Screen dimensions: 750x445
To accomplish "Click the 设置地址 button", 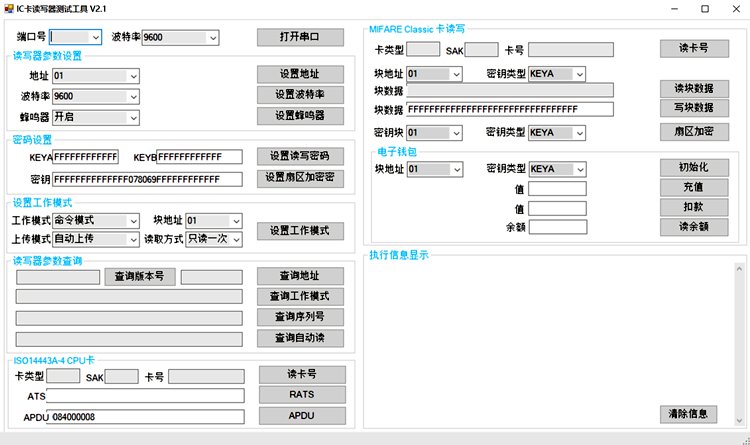I will point(301,74).
